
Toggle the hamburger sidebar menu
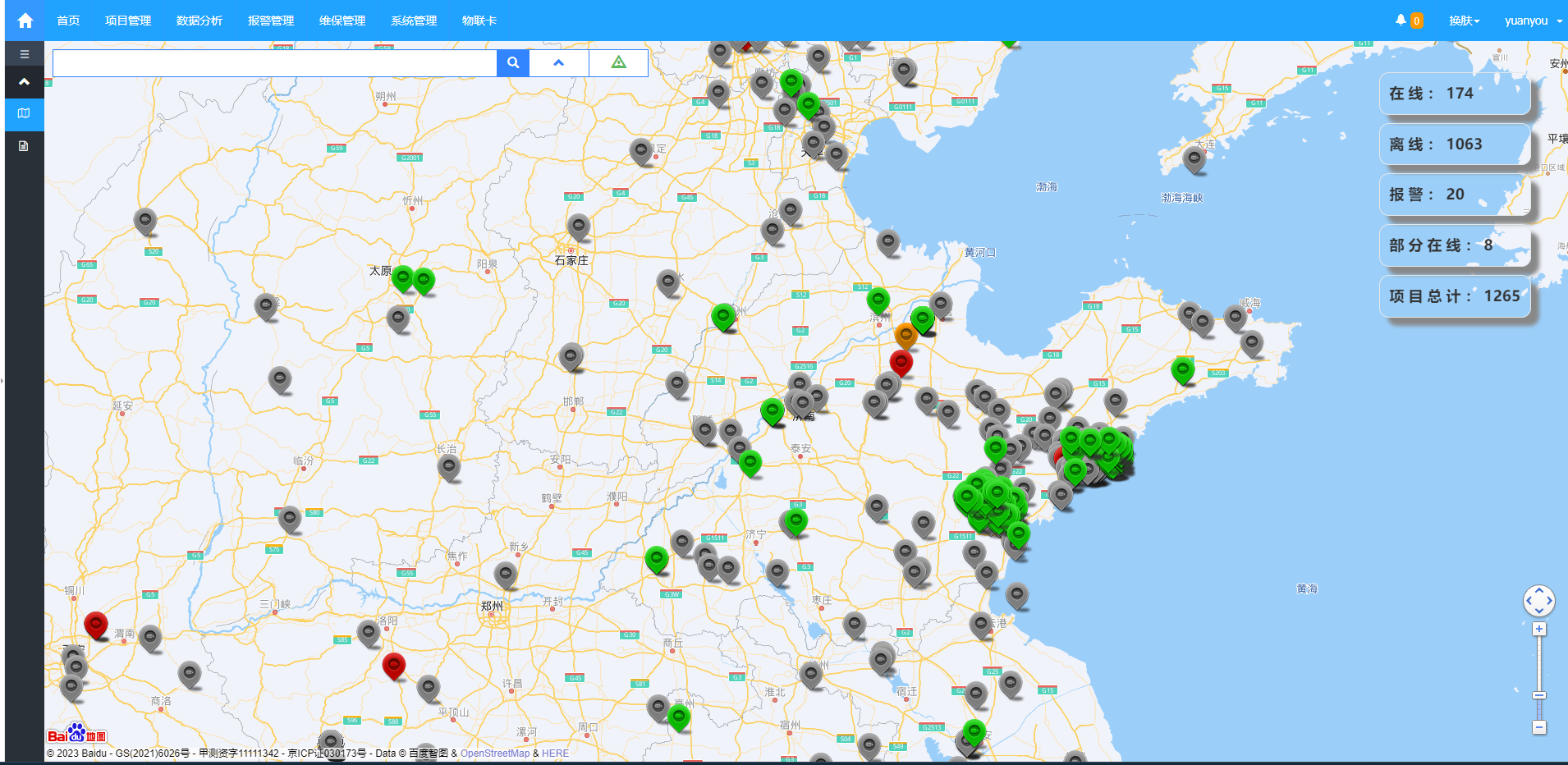click(25, 54)
